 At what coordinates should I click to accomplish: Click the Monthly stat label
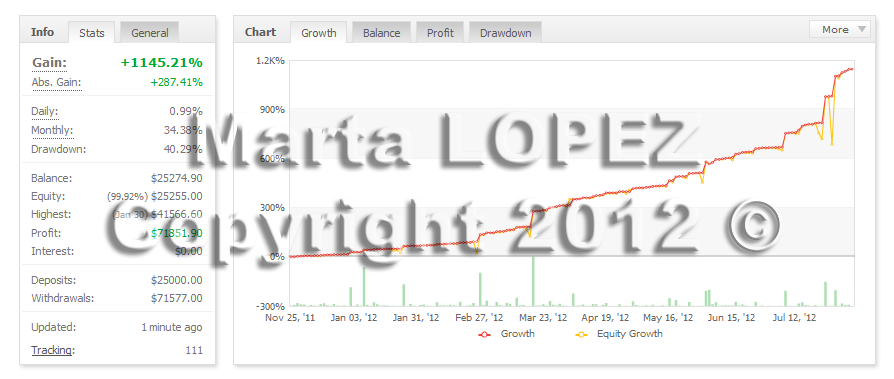[52, 131]
